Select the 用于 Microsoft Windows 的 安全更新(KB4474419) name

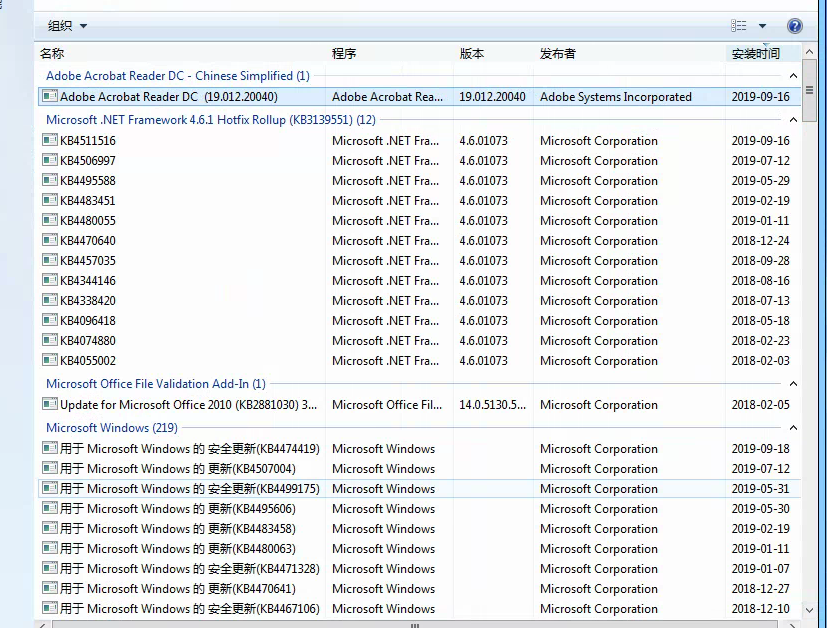(x=190, y=449)
